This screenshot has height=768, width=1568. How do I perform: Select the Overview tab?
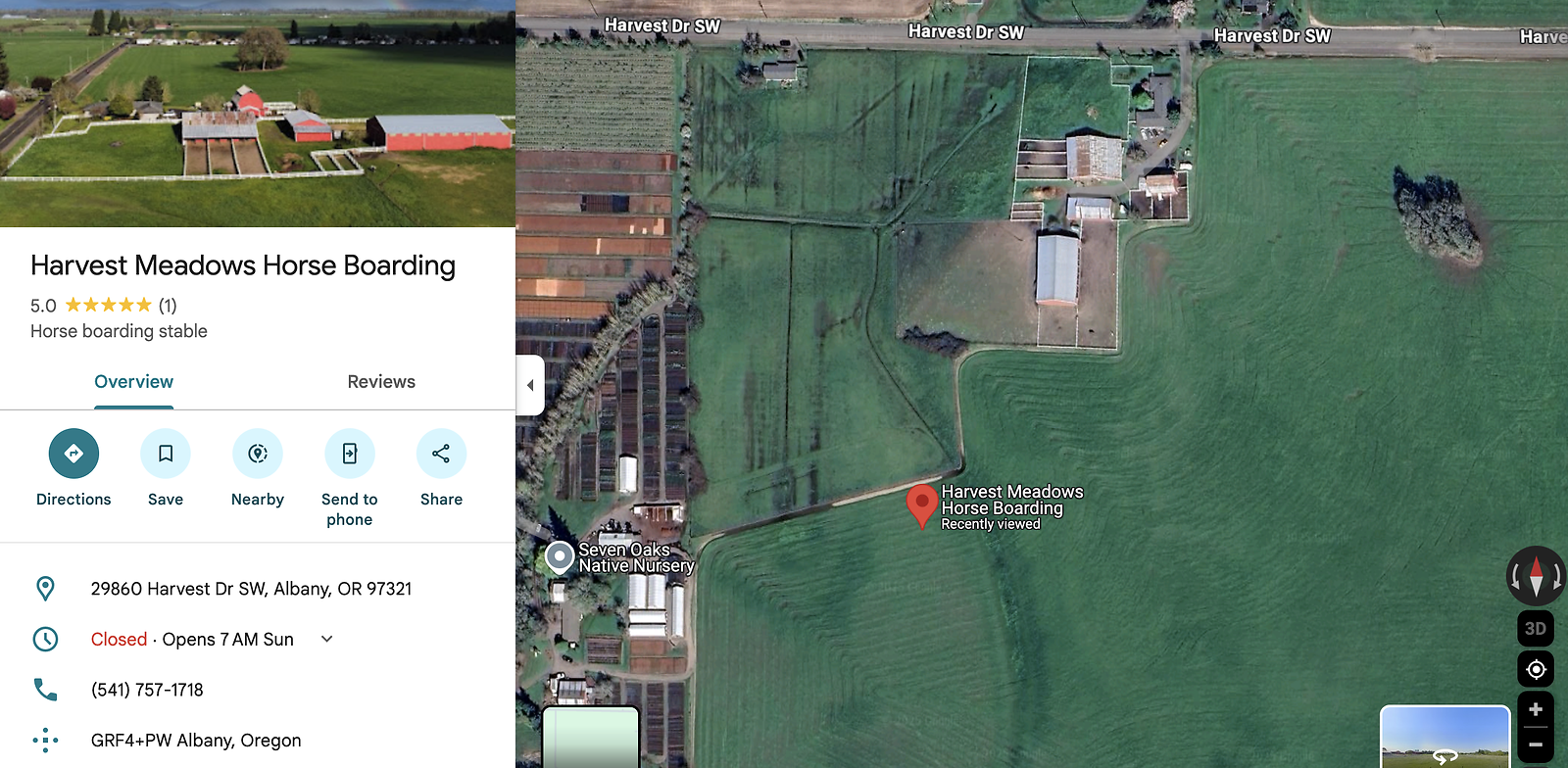click(x=134, y=382)
